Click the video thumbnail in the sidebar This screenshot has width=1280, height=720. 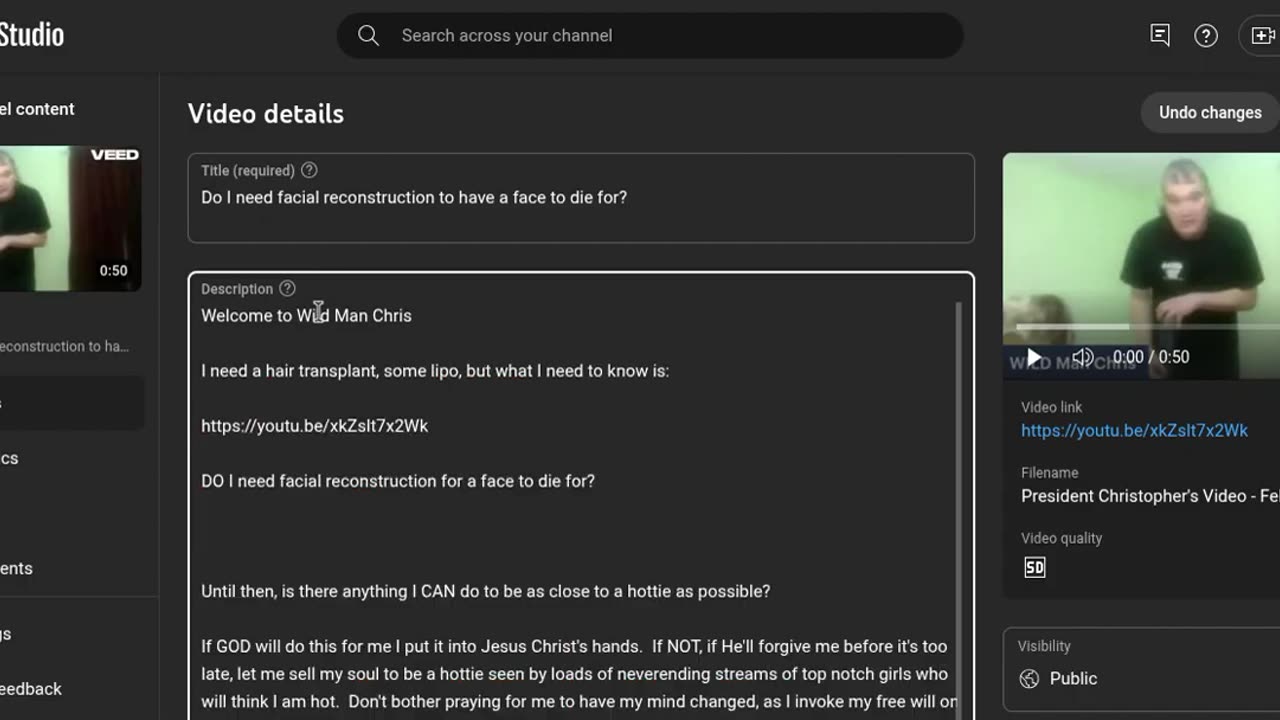[x=70, y=219]
